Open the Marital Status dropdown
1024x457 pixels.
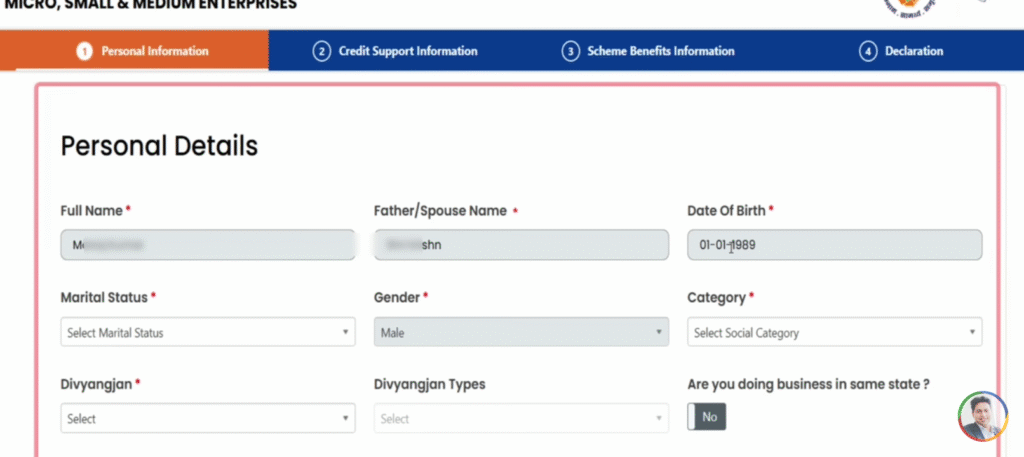pos(208,332)
